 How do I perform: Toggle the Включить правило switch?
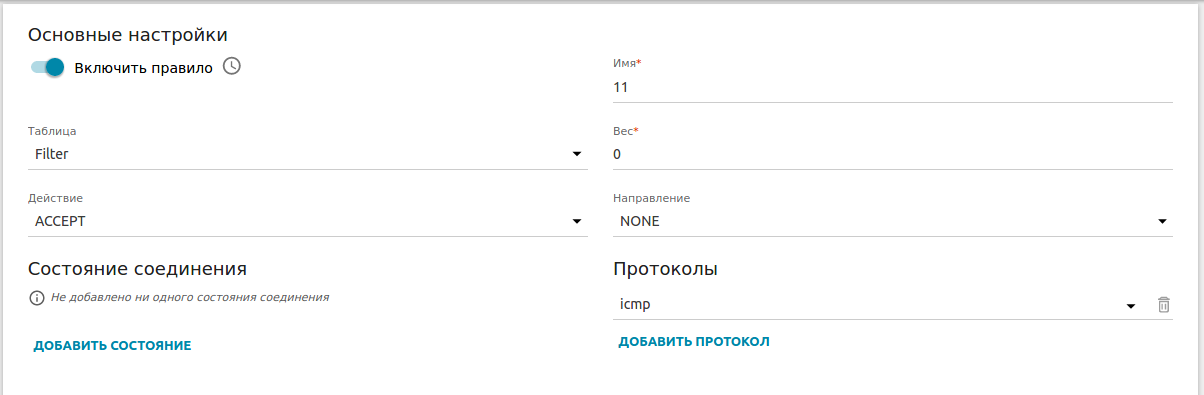click(46, 68)
